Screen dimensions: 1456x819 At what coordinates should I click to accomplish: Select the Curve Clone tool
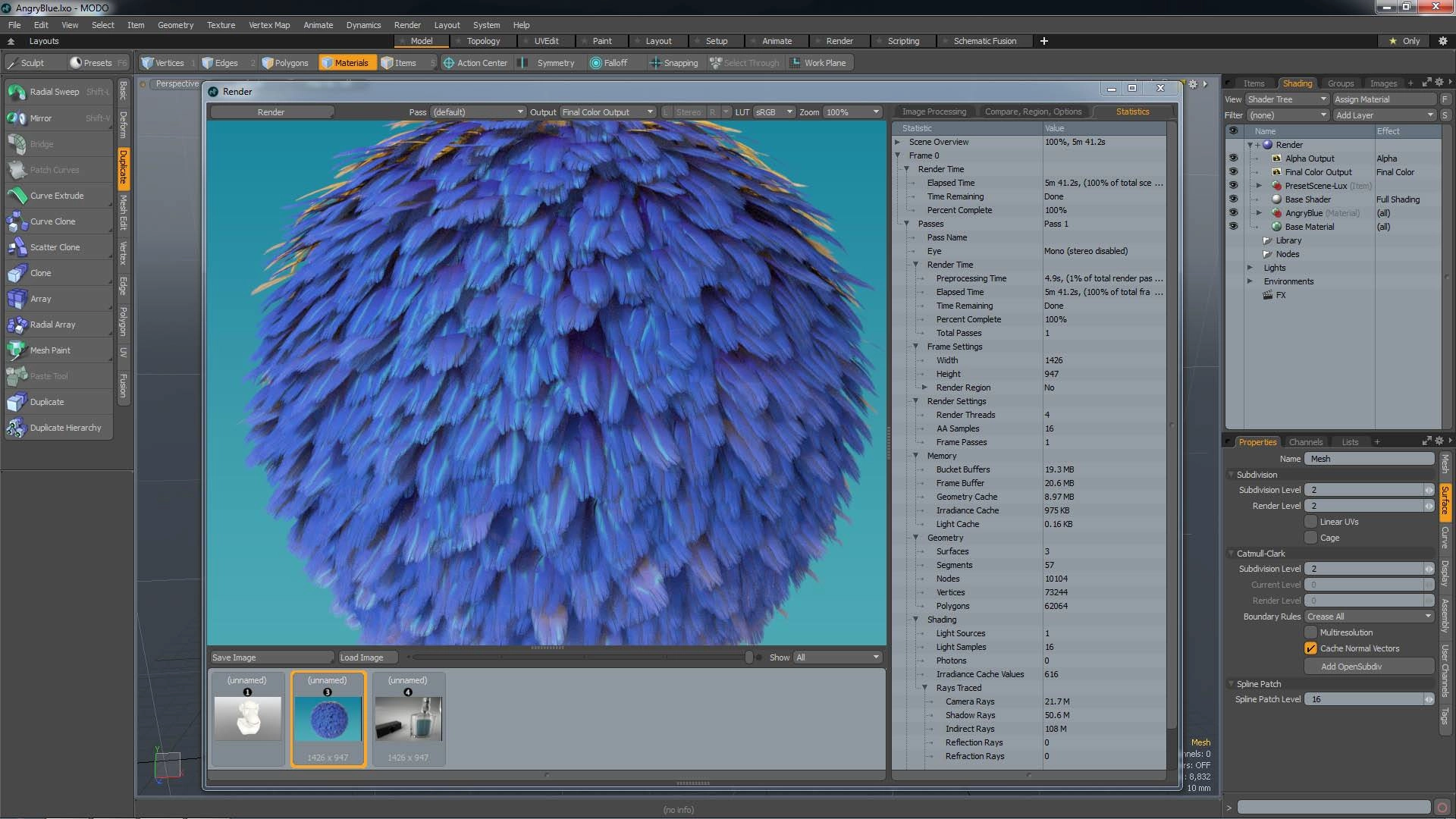[x=58, y=221]
